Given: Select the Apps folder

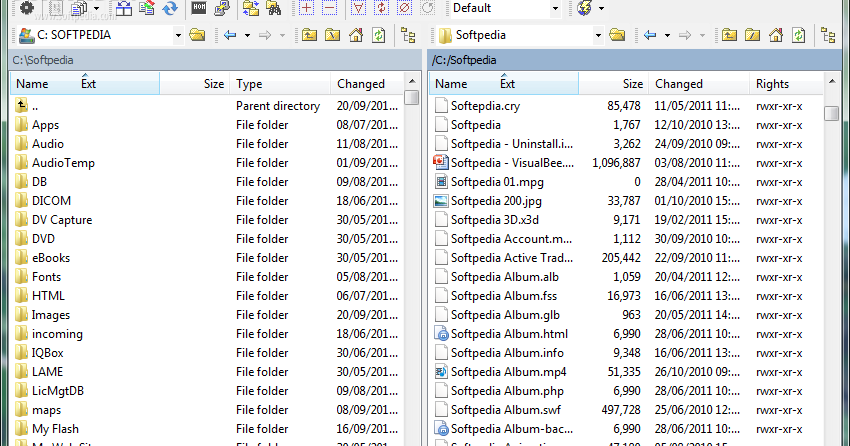Looking at the screenshot, I should (x=207, y=125).
